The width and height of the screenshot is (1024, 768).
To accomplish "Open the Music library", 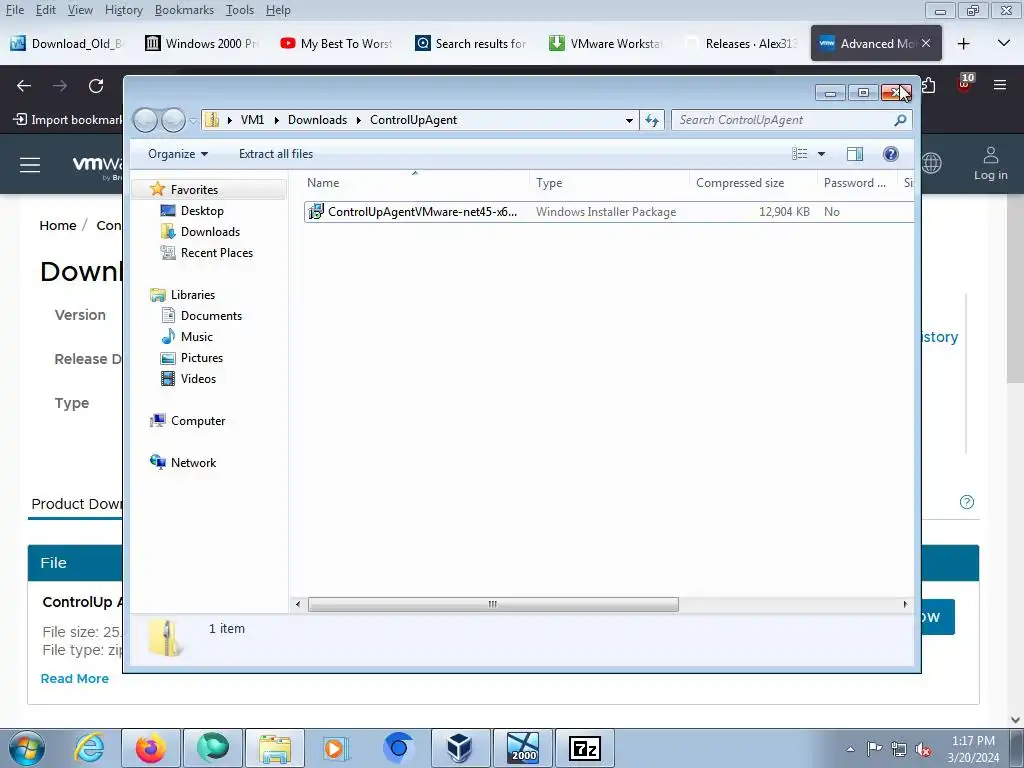I will 197,337.
